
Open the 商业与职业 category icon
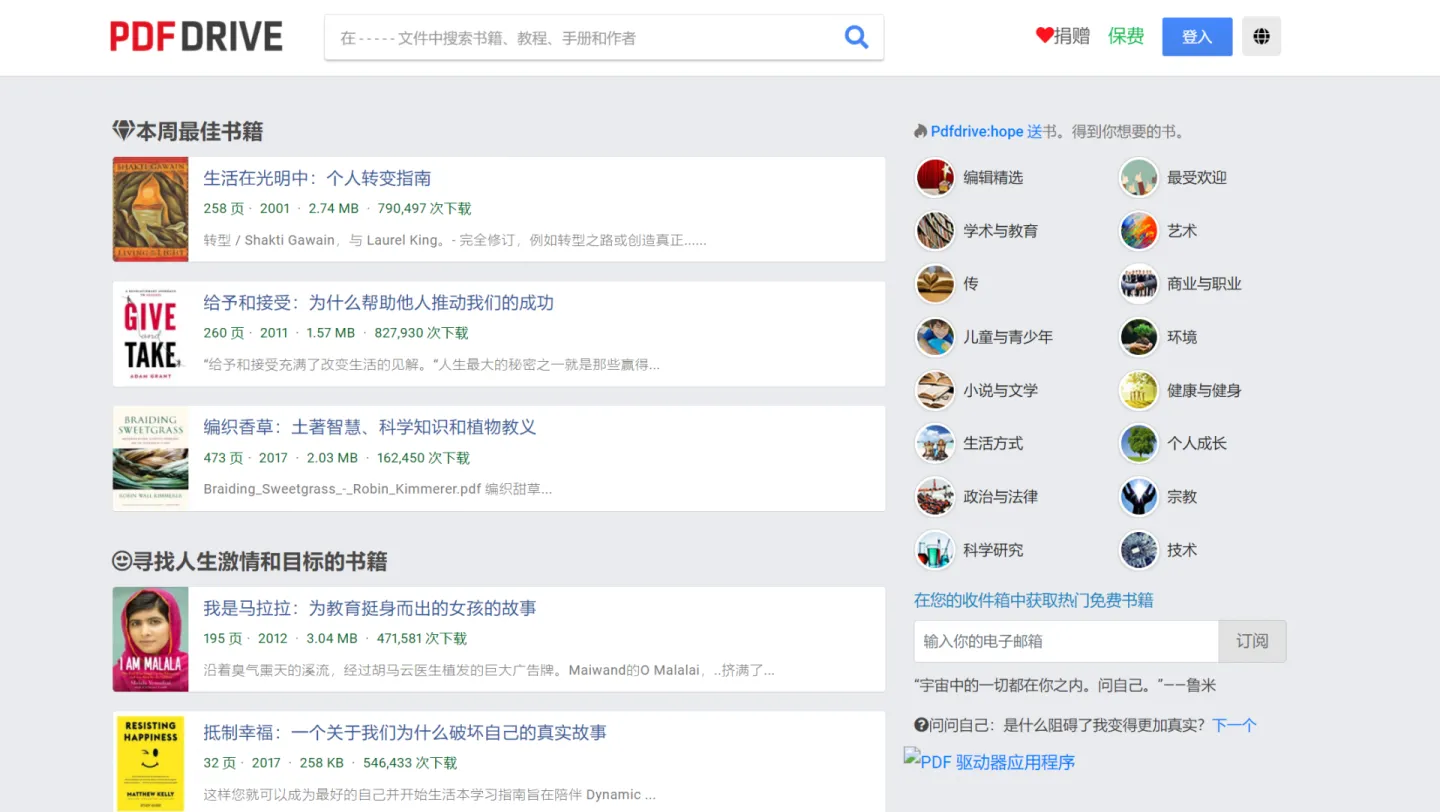[1139, 284]
